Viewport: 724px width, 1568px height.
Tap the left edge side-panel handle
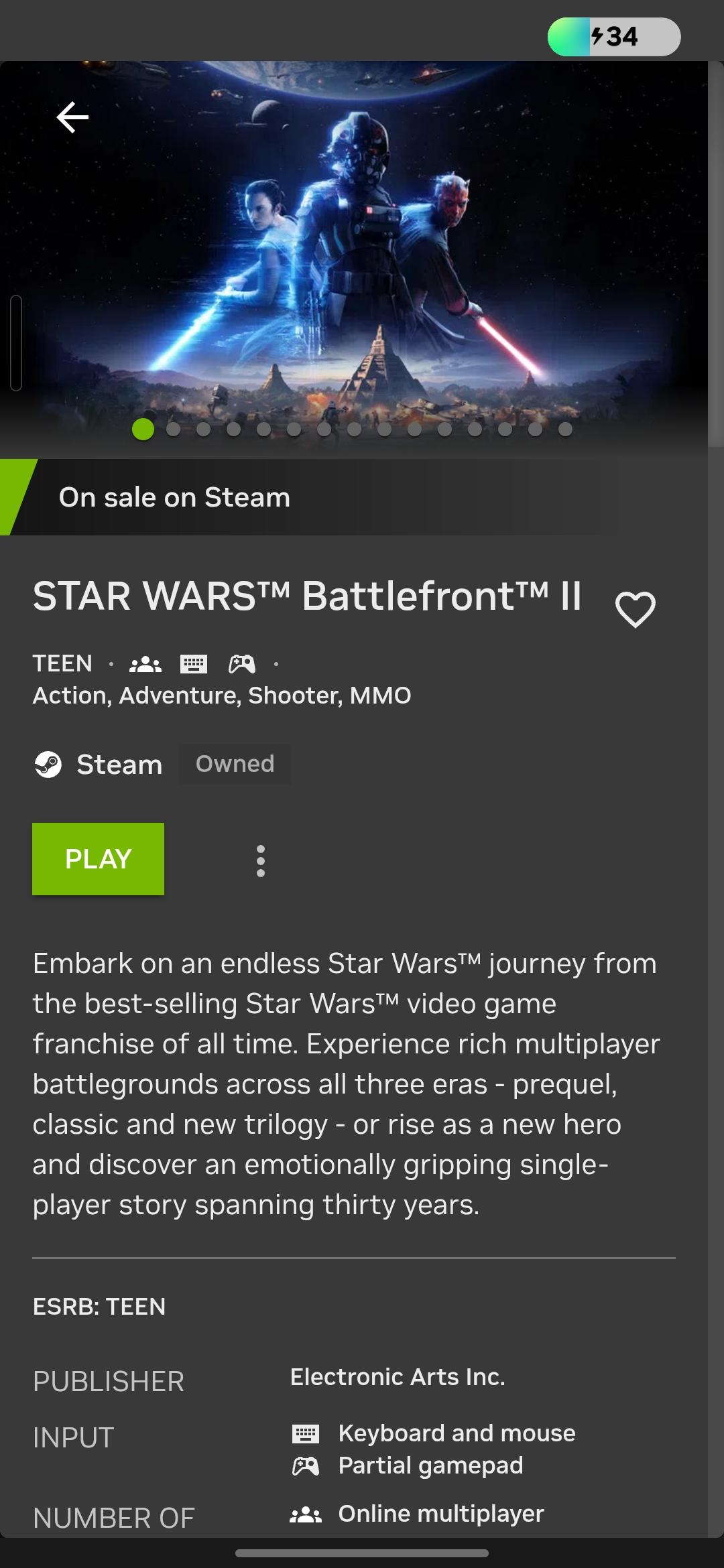16,342
